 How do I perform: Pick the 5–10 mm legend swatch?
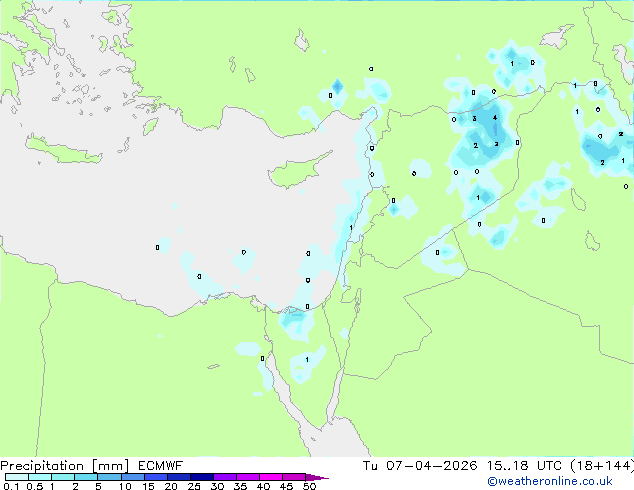(109, 477)
